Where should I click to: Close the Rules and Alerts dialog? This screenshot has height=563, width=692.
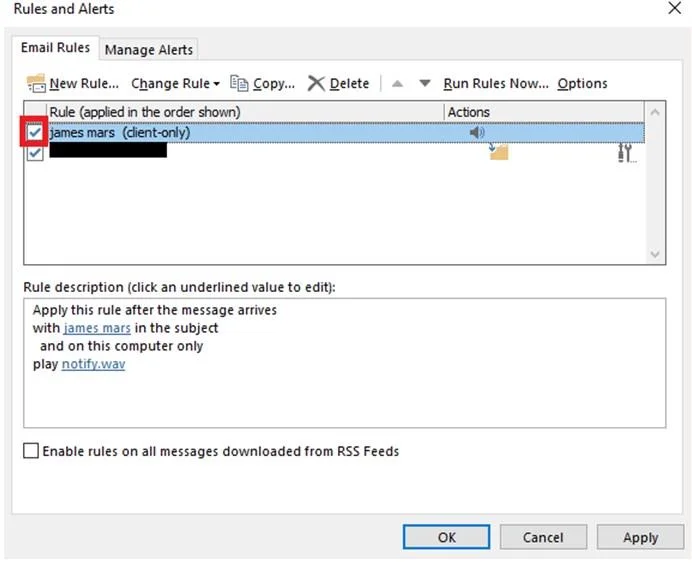coord(674,8)
